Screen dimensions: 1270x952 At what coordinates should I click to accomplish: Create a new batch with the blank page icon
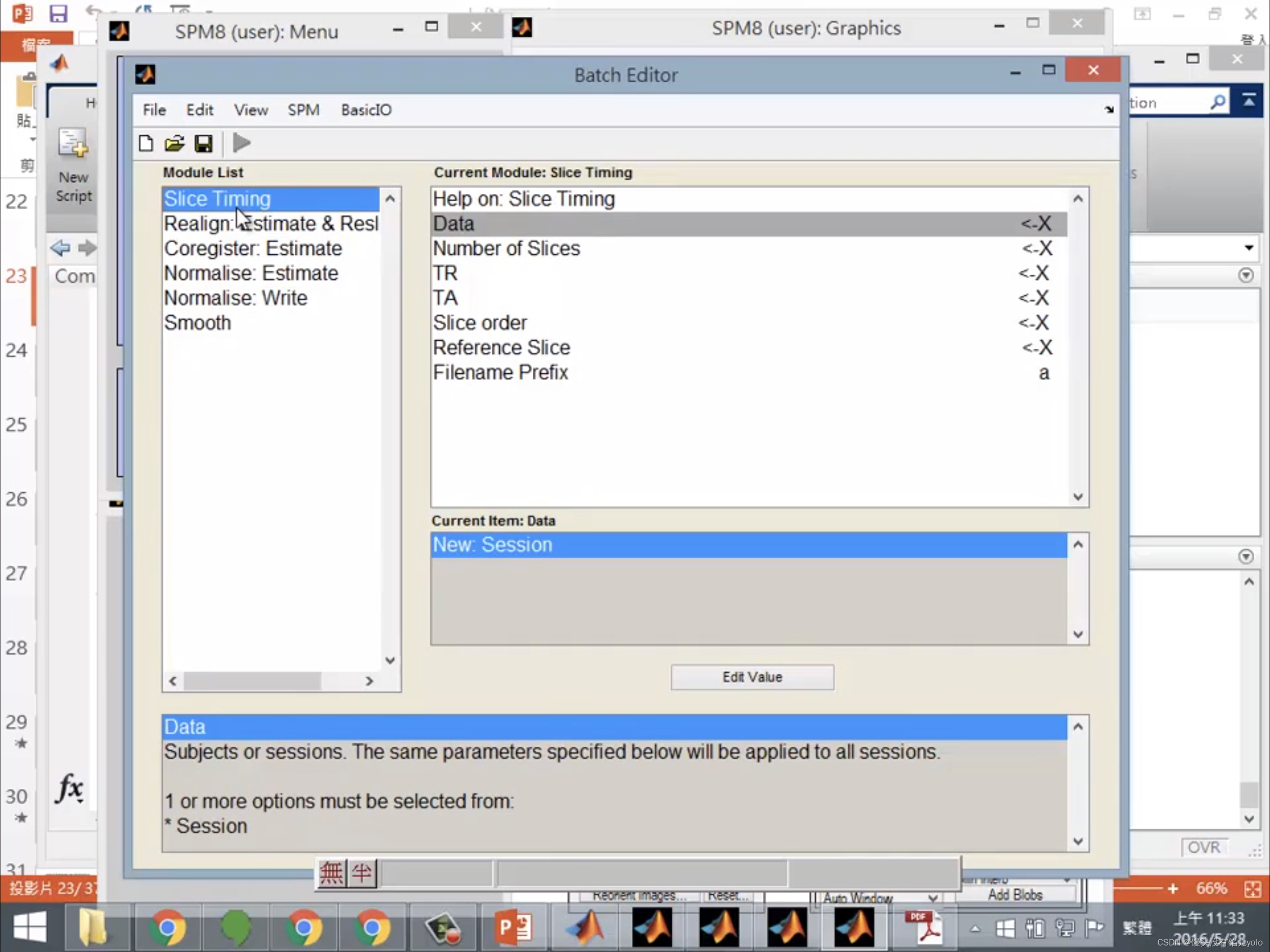pos(146,143)
